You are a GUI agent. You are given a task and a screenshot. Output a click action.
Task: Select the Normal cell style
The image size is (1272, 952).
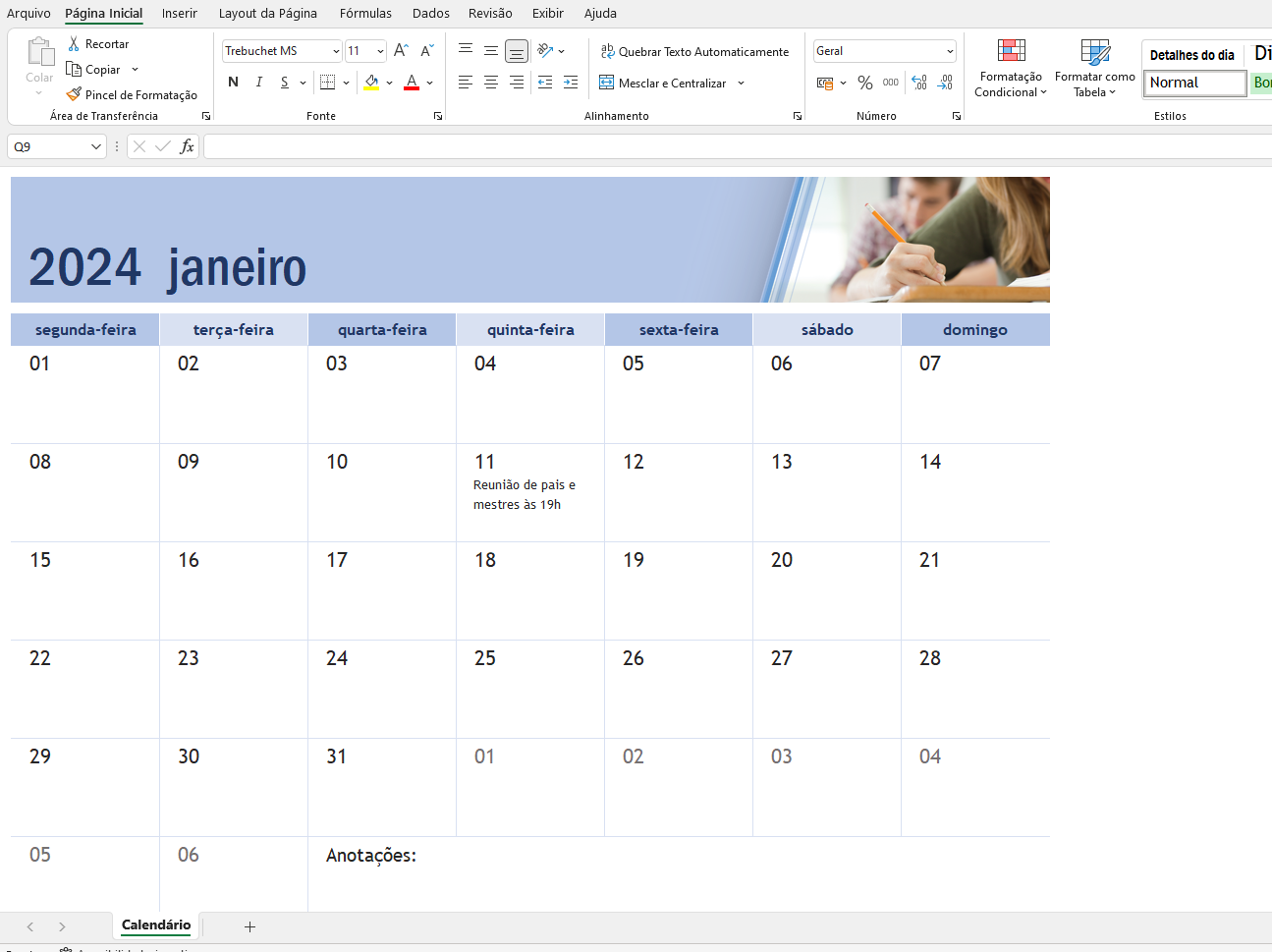(1194, 84)
